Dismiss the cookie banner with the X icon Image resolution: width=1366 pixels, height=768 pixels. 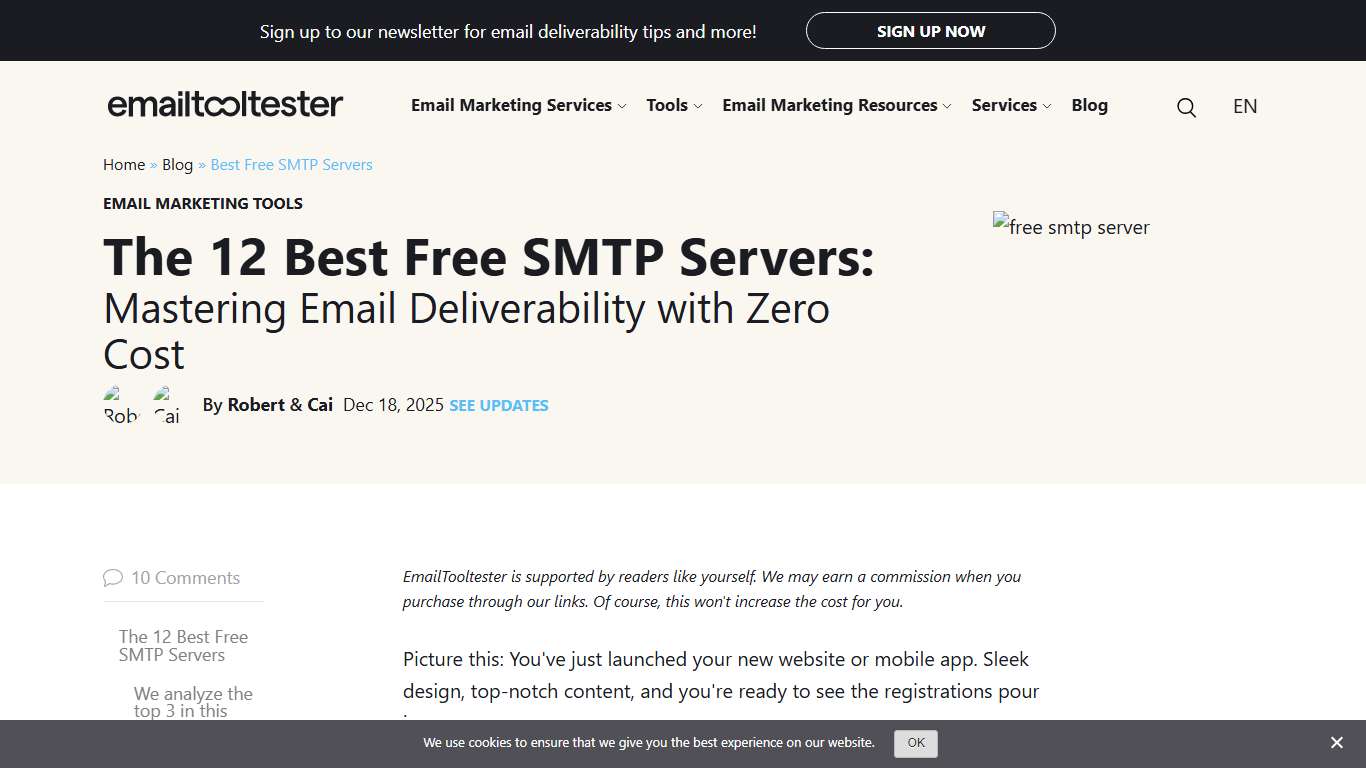[x=1337, y=743]
